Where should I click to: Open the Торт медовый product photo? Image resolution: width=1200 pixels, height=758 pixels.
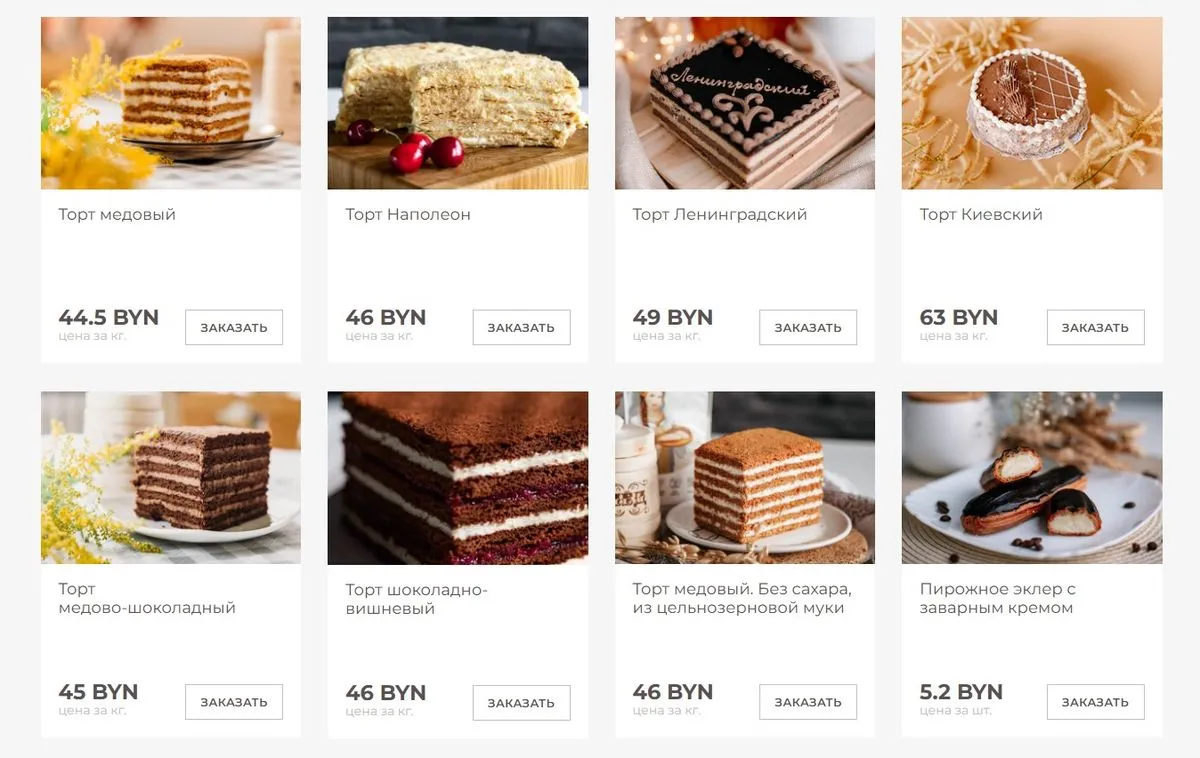coord(171,103)
